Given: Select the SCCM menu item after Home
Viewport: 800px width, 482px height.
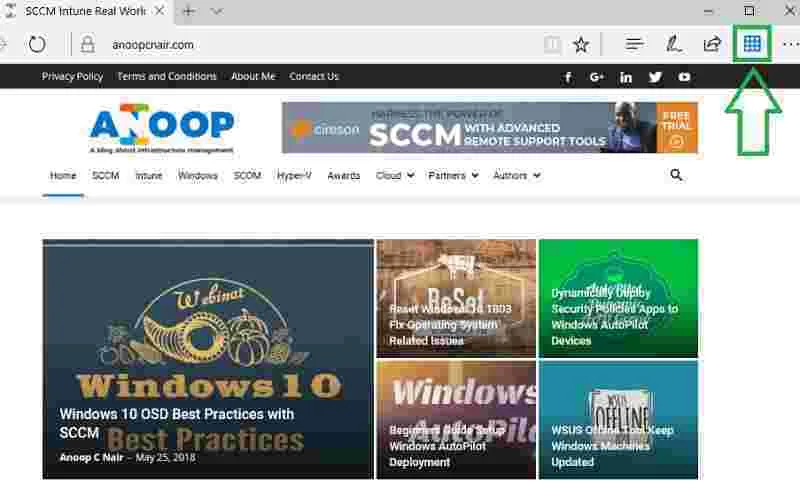Looking at the screenshot, I should [x=106, y=175].
